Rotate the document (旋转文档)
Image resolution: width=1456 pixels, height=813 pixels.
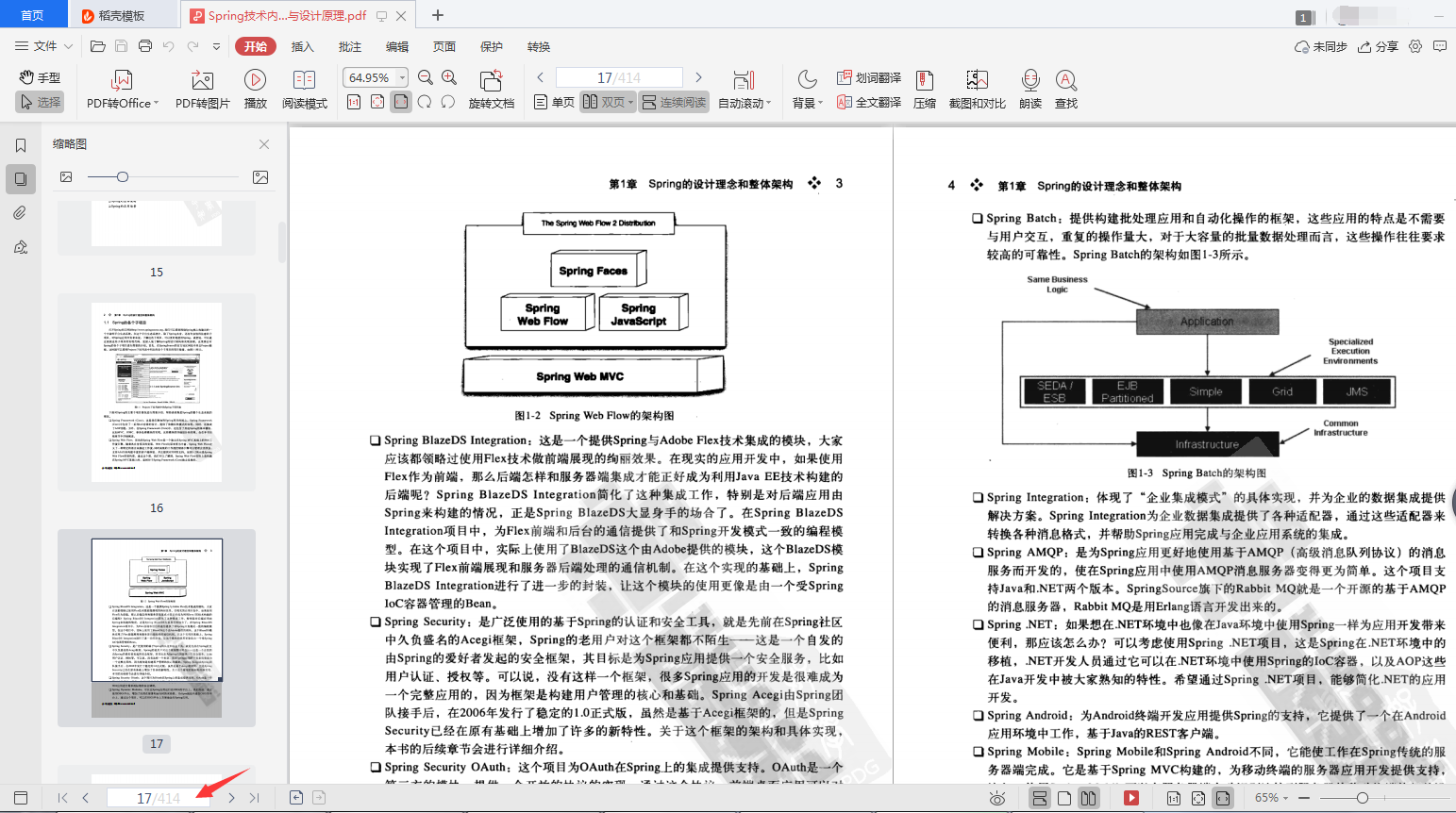tap(492, 91)
